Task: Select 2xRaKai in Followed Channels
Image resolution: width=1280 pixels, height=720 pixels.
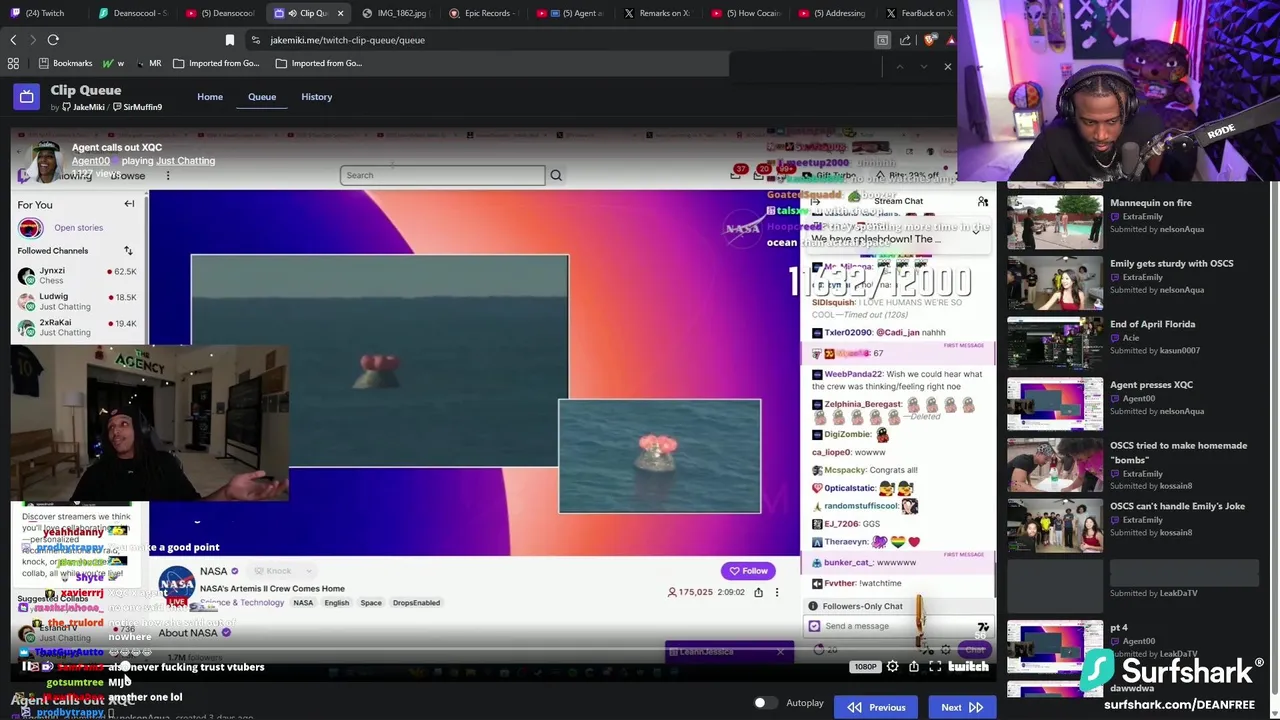Action: tap(77, 327)
